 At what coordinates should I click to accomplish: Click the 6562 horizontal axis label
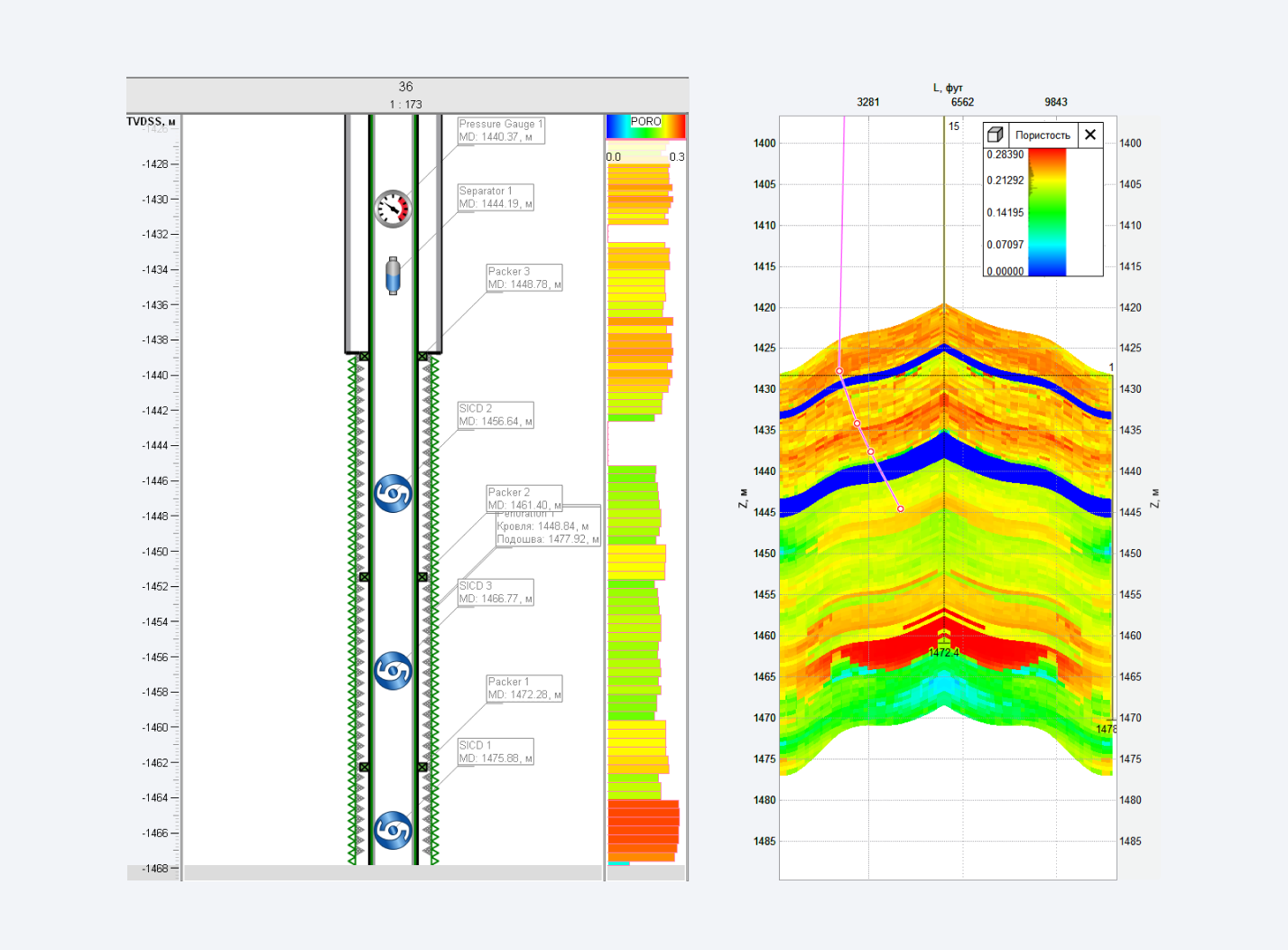pyautogui.click(x=962, y=102)
